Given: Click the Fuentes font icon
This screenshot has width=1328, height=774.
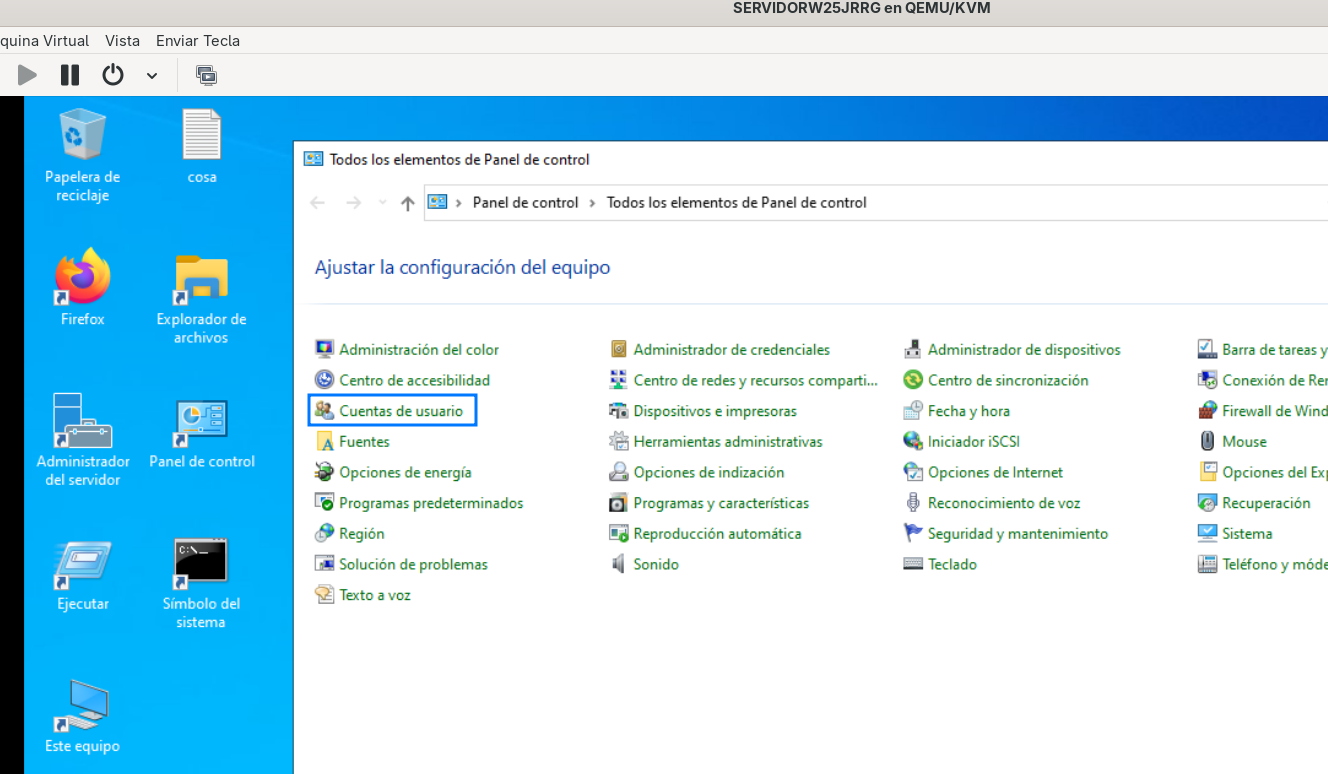Looking at the screenshot, I should 324,441.
